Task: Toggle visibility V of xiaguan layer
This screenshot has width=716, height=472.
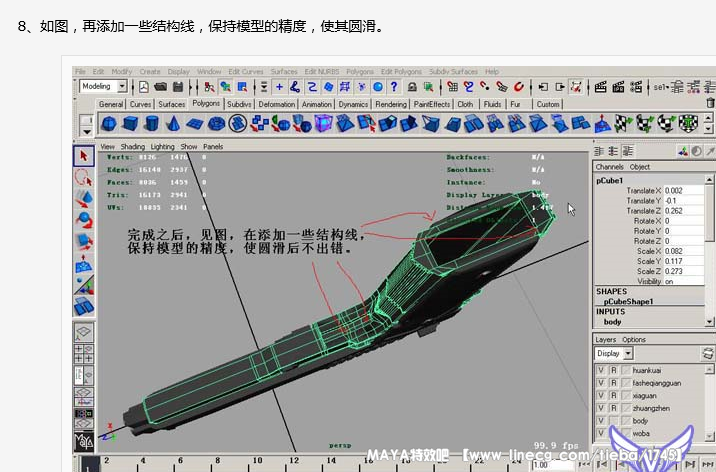Action: coord(601,396)
